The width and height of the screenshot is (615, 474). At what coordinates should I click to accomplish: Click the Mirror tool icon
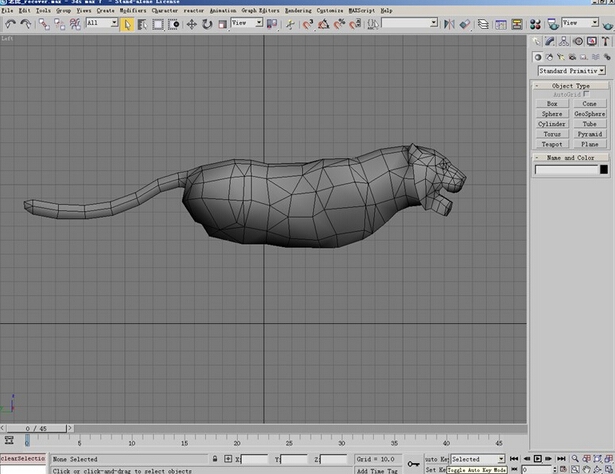click(x=449, y=24)
